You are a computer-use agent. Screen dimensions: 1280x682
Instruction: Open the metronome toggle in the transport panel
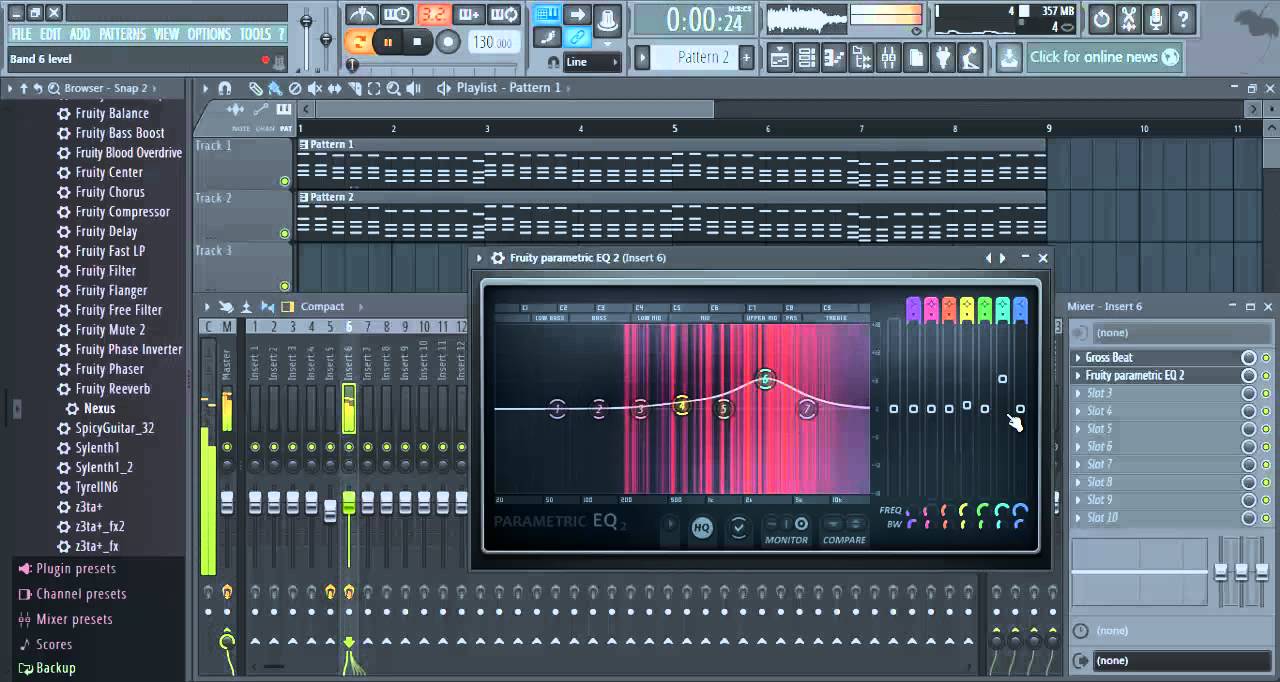pyautogui.click(x=361, y=15)
